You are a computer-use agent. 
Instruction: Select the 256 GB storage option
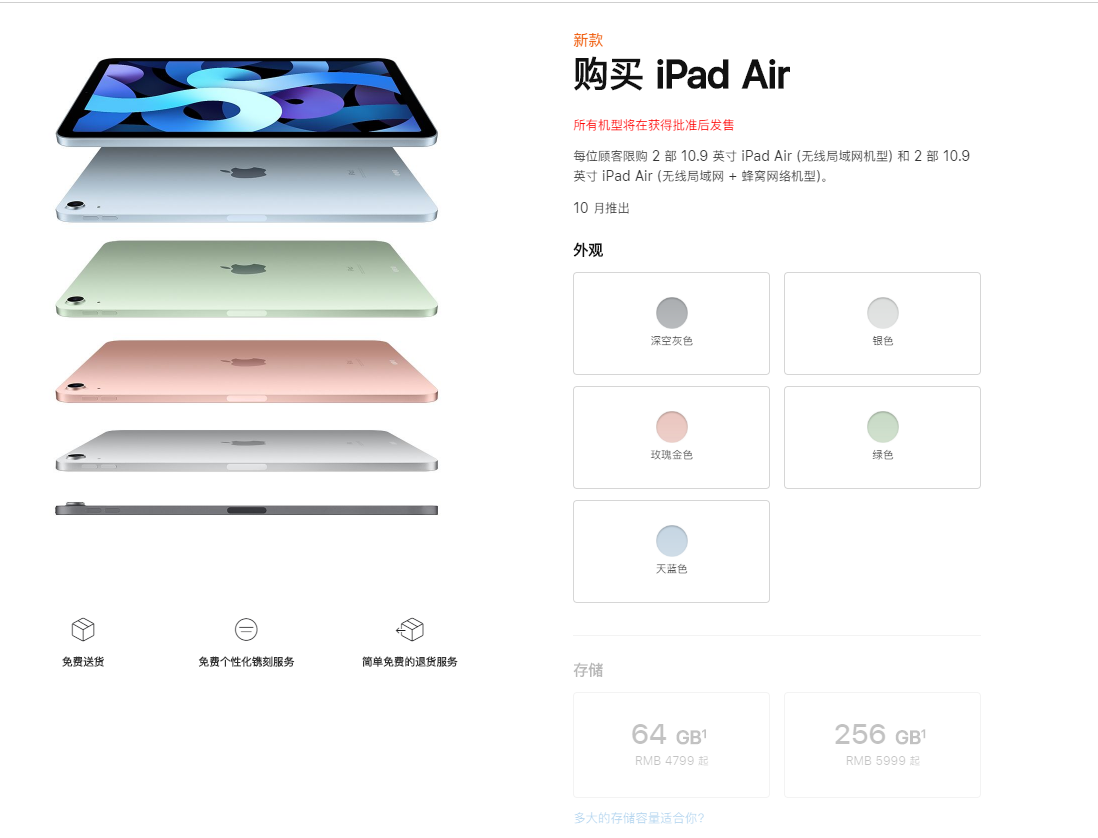[882, 745]
